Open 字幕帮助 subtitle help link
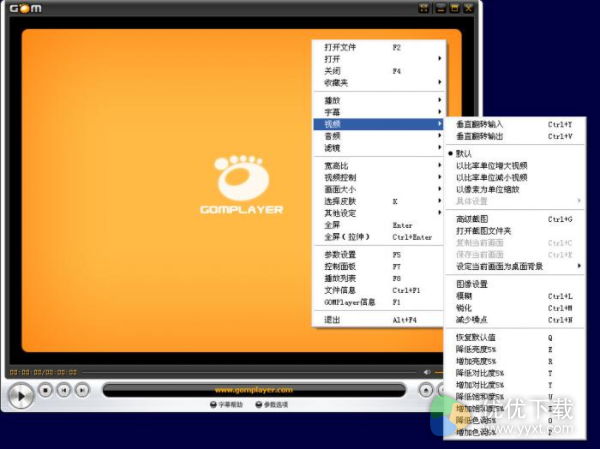The width and height of the screenshot is (600, 450). pos(227,404)
